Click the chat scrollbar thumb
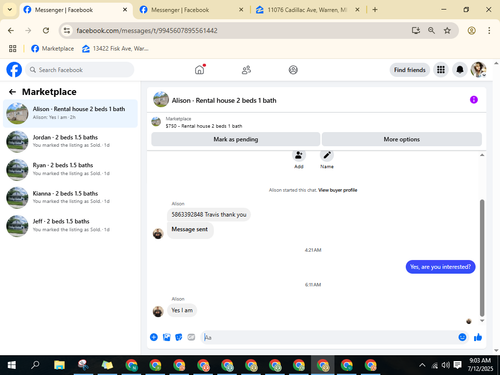Screen dimensions: 500x375 coord(482,257)
